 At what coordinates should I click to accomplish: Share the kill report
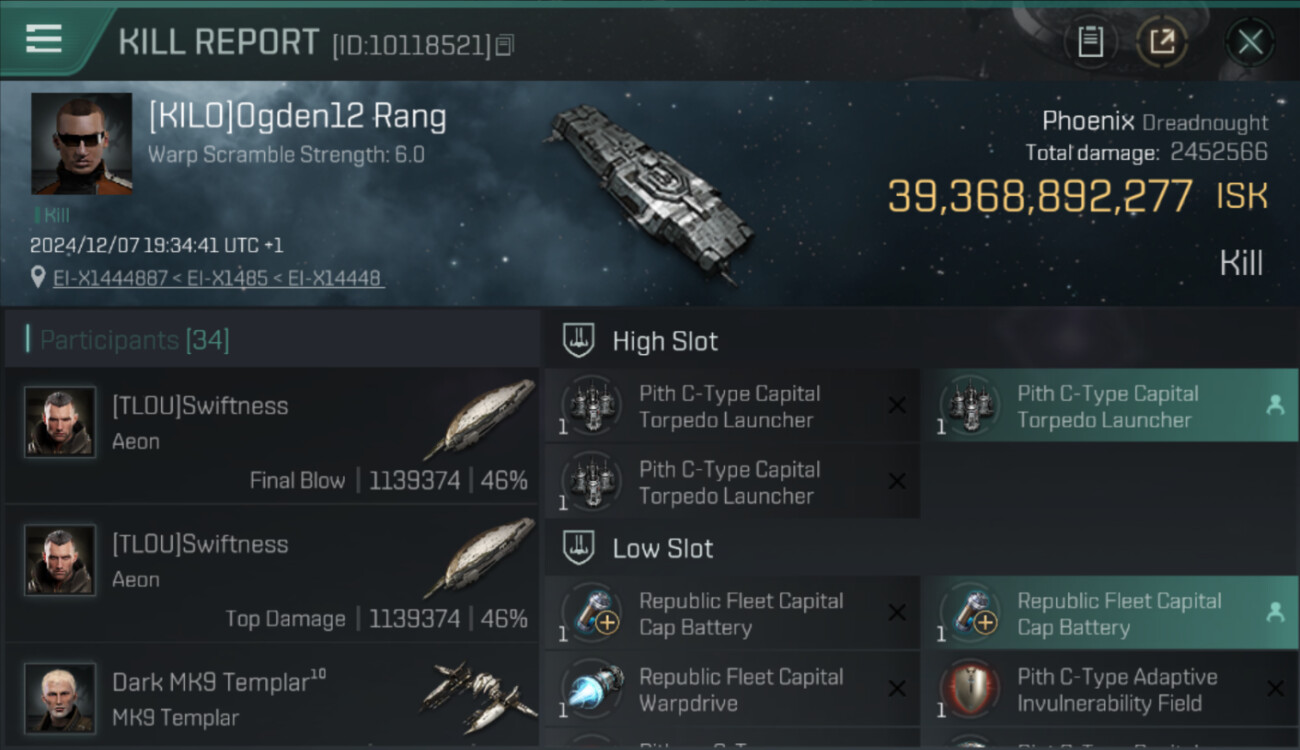coord(1162,42)
